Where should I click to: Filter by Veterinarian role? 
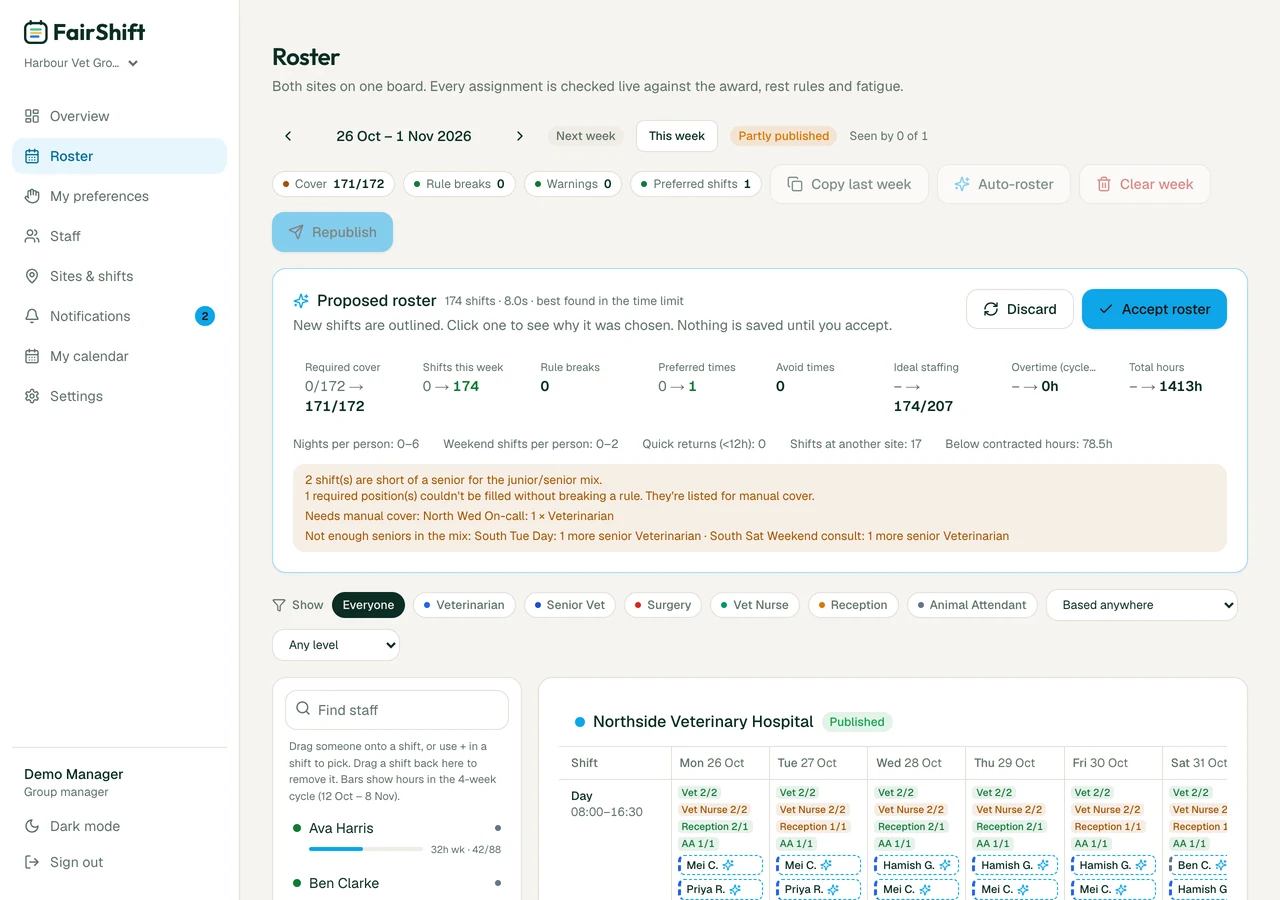464,605
